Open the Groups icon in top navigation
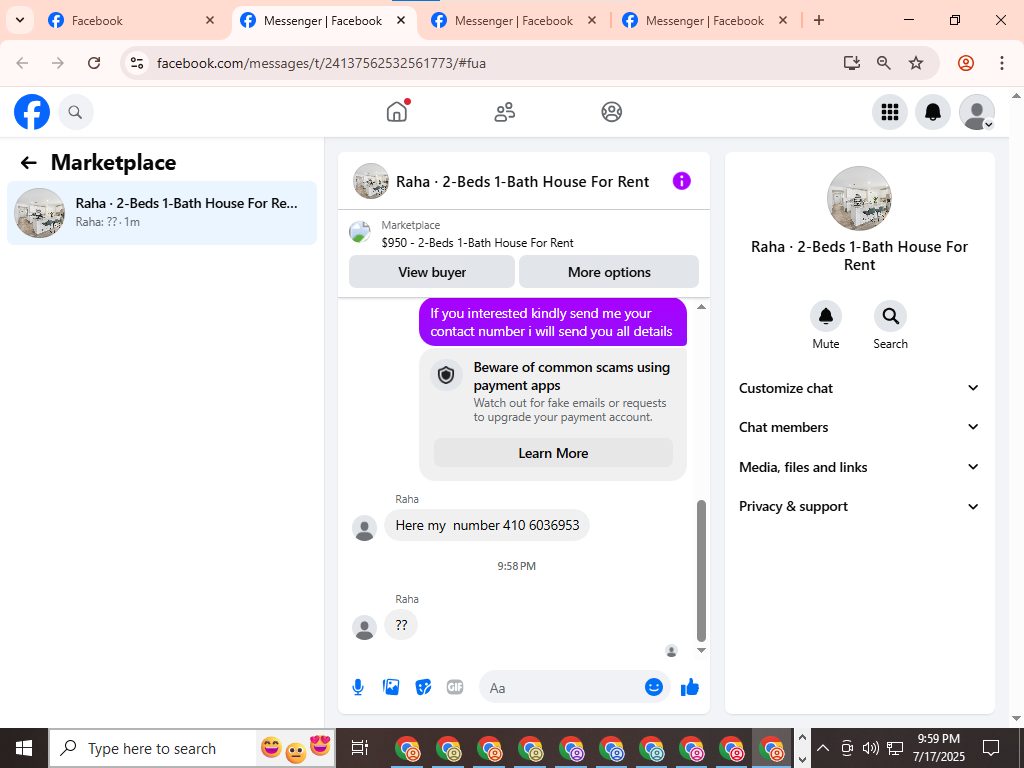Image resolution: width=1024 pixels, height=768 pixels. tap(611, 112)
